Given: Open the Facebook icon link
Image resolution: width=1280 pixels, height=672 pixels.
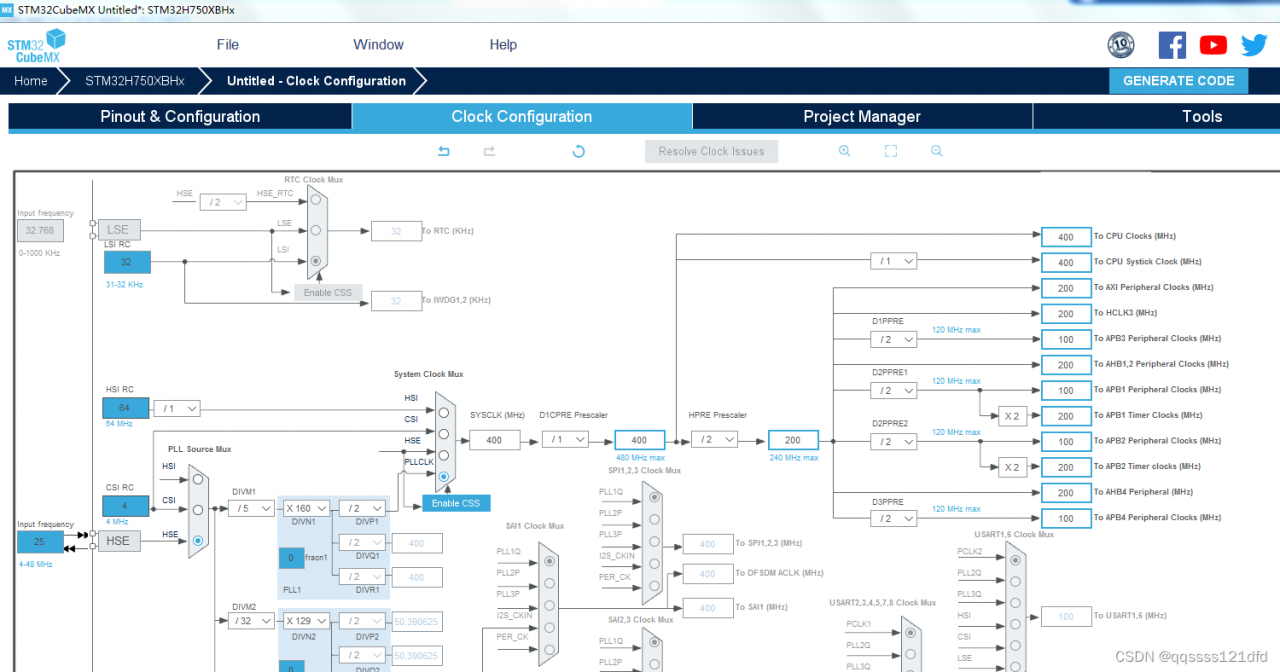Looking at the screenshot, I should click(1172, 45).
